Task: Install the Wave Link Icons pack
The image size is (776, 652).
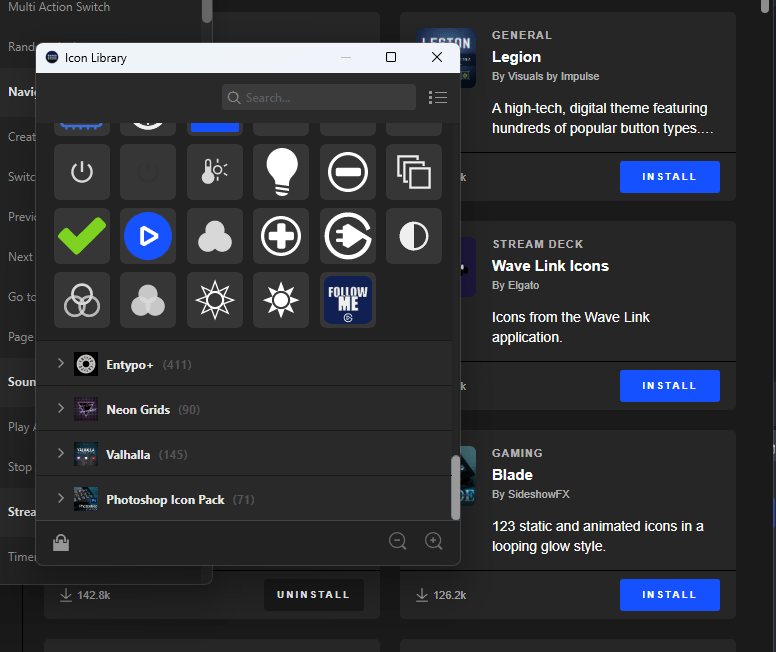Action: click(x=670, y=386)
